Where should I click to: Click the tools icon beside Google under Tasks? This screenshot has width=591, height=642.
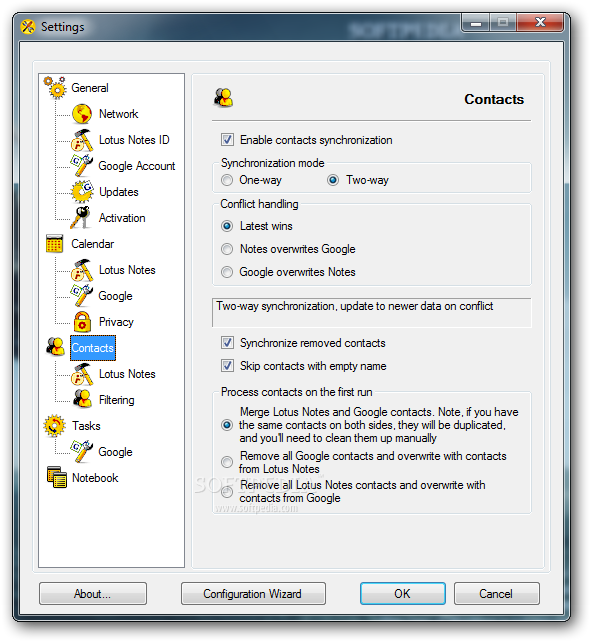point(82,452)
